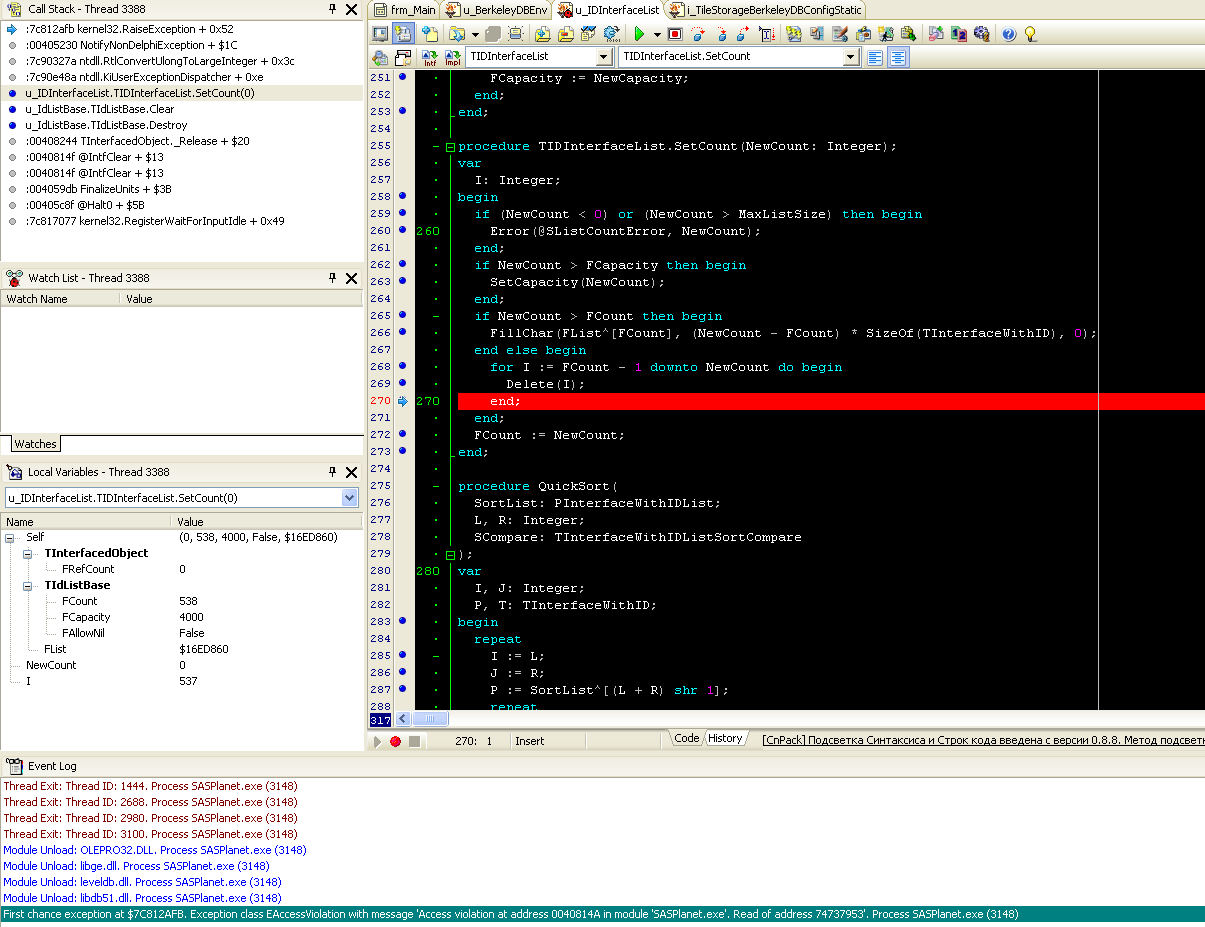This screenshot has height=927, width=1205.
Task: Collapse the TIdListBase tree node
Action: coord(29,585)
